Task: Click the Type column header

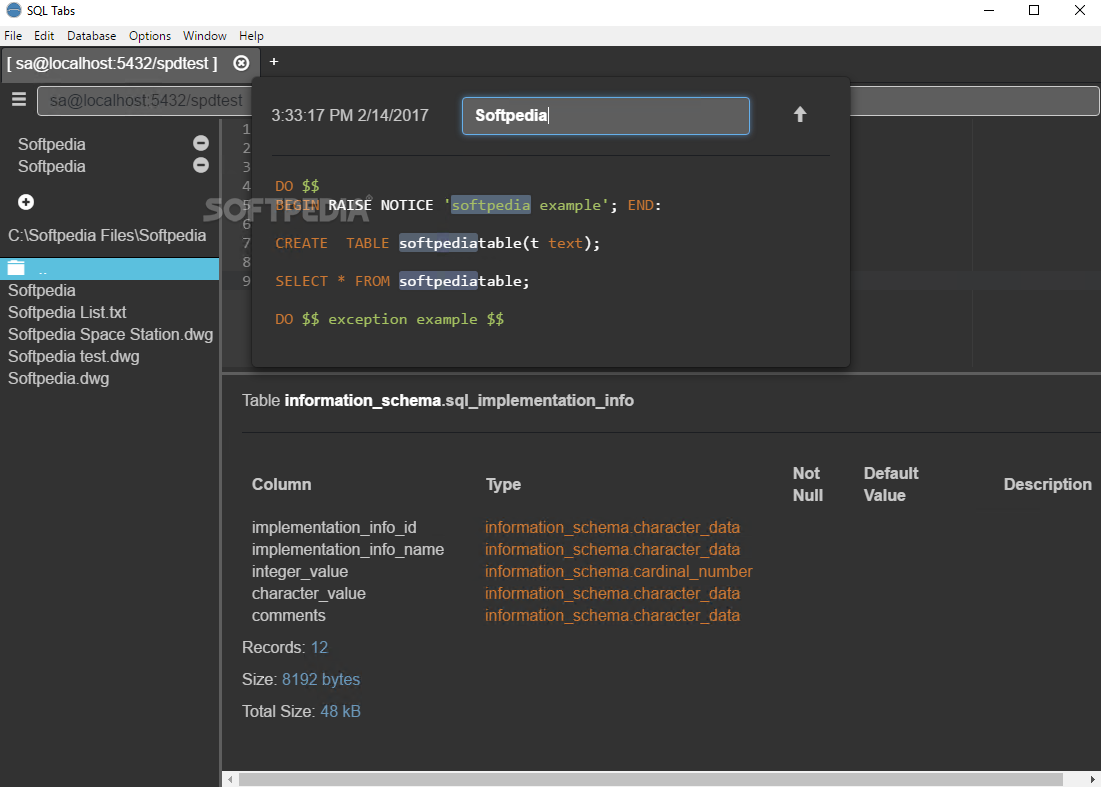Action: pos(503,484)
